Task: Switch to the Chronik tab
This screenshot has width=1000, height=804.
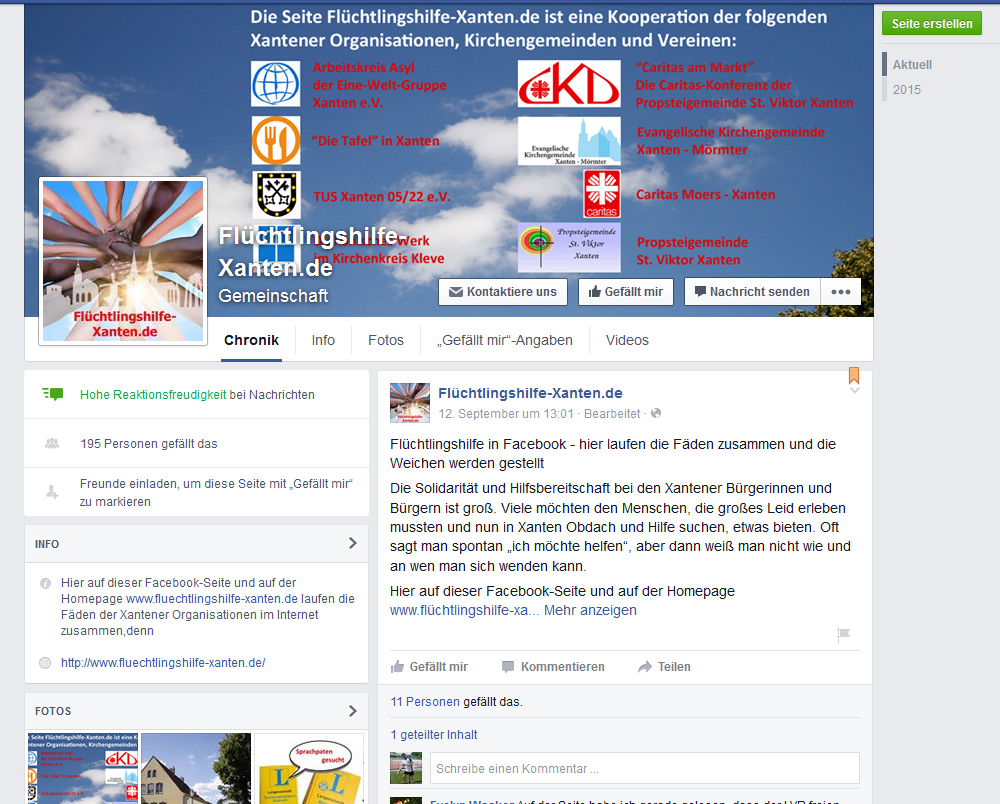Action: (x=251, y=340)
